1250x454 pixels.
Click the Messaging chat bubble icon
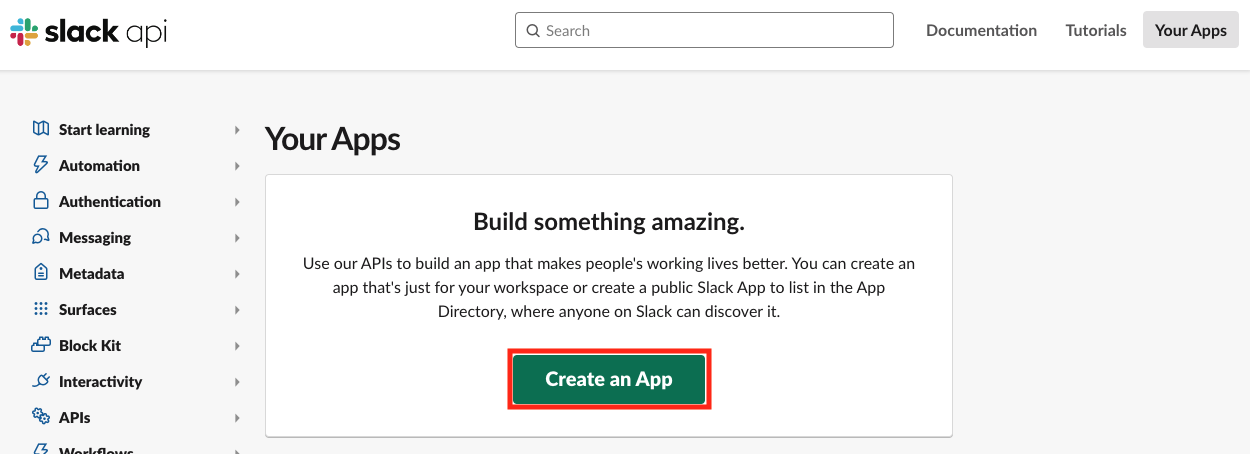pos(41,237)
